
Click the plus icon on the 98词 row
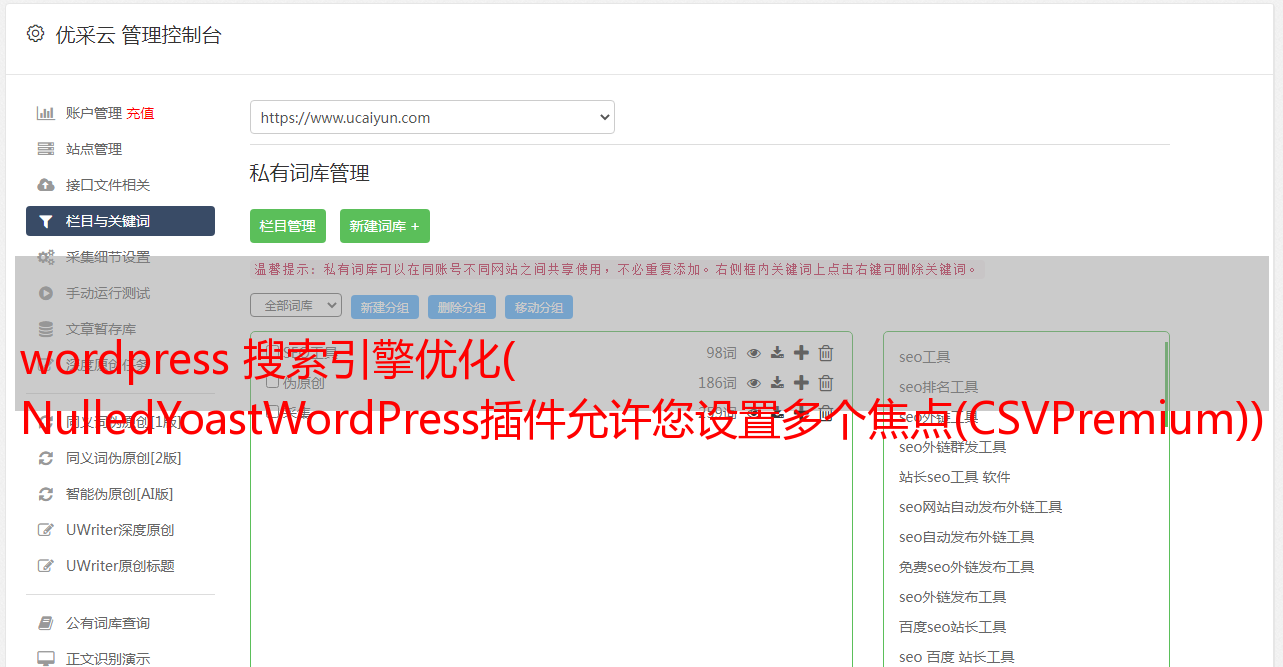tap(801, 353)
